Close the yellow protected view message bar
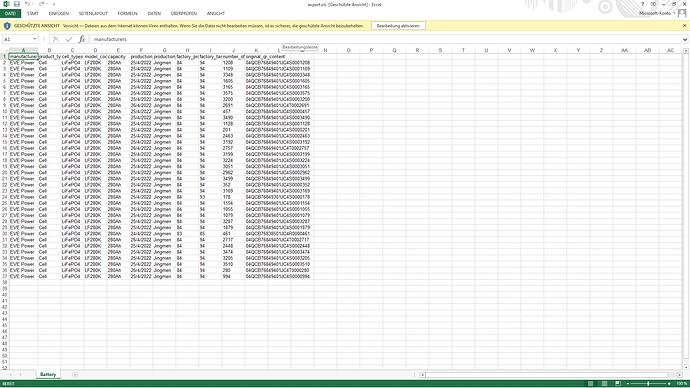This screenshot has width=690, height=388. coord(684,26)
